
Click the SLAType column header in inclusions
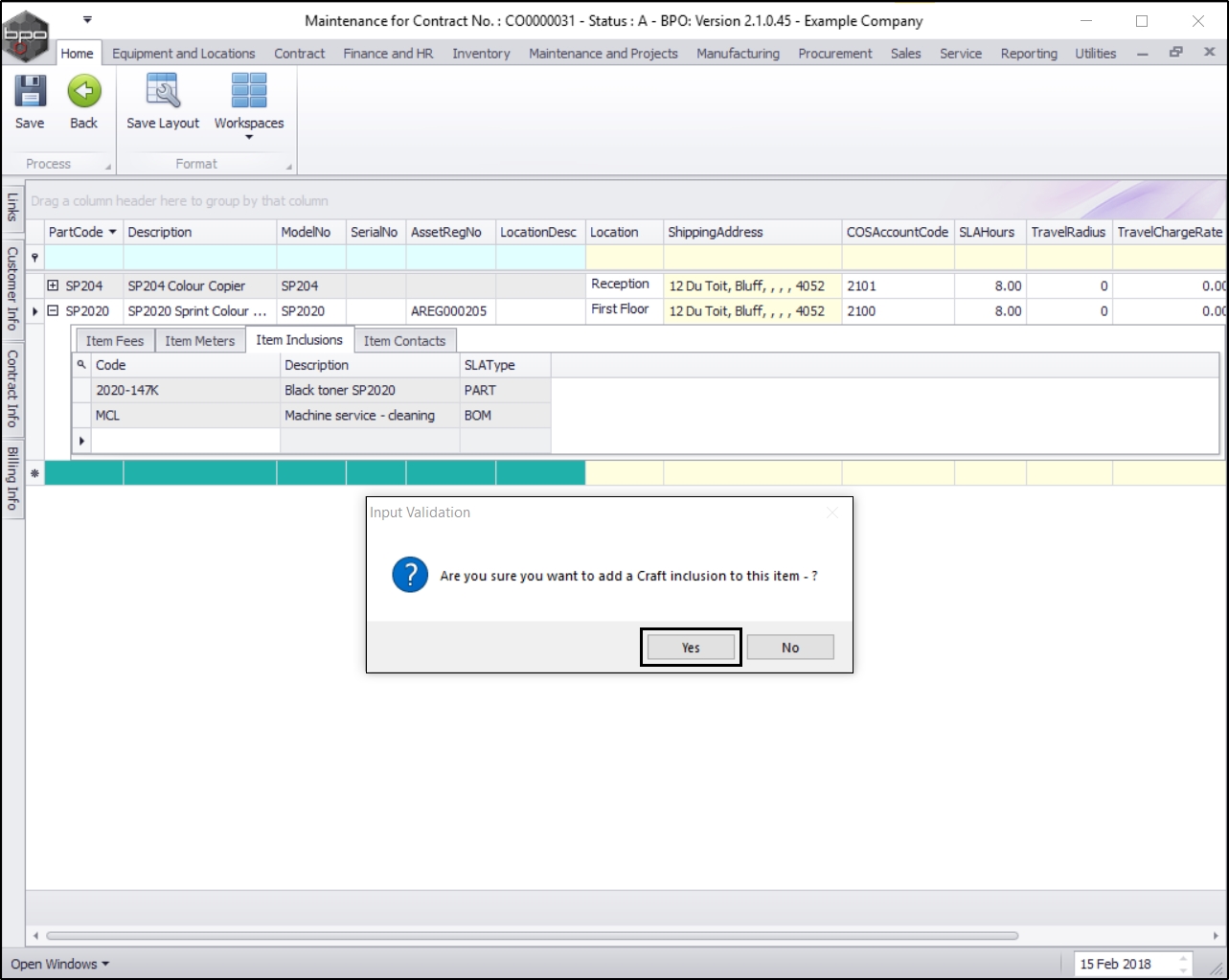(506, 365)
